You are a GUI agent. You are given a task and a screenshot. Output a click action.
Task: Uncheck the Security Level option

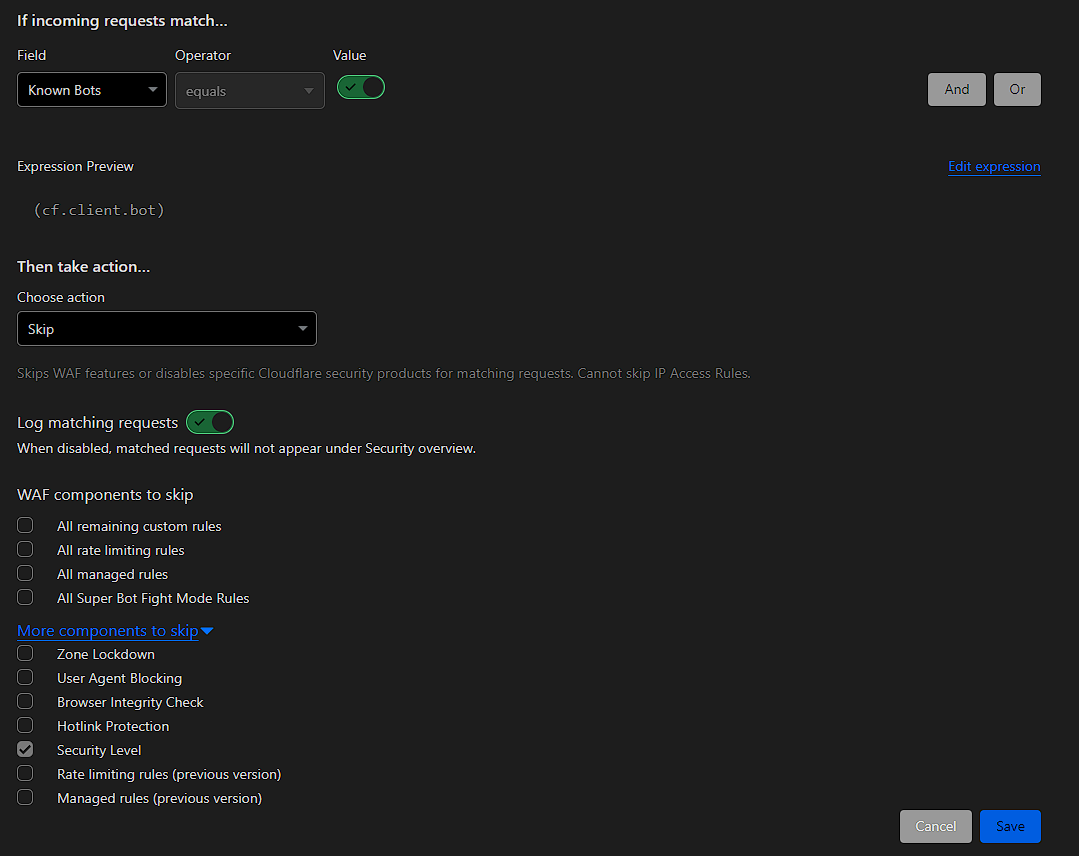[x=24, y=748]
